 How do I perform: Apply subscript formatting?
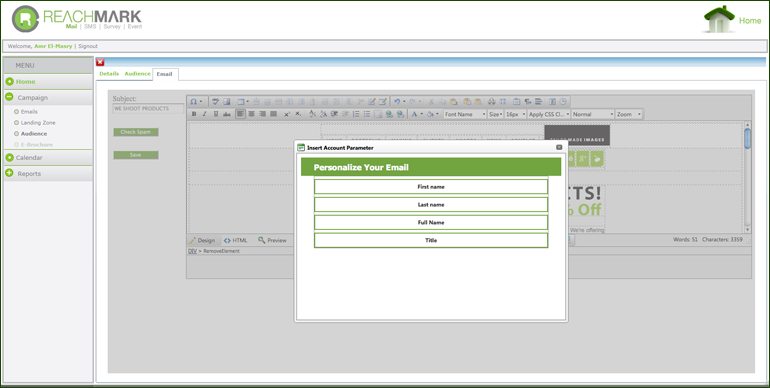coord(298,114)
